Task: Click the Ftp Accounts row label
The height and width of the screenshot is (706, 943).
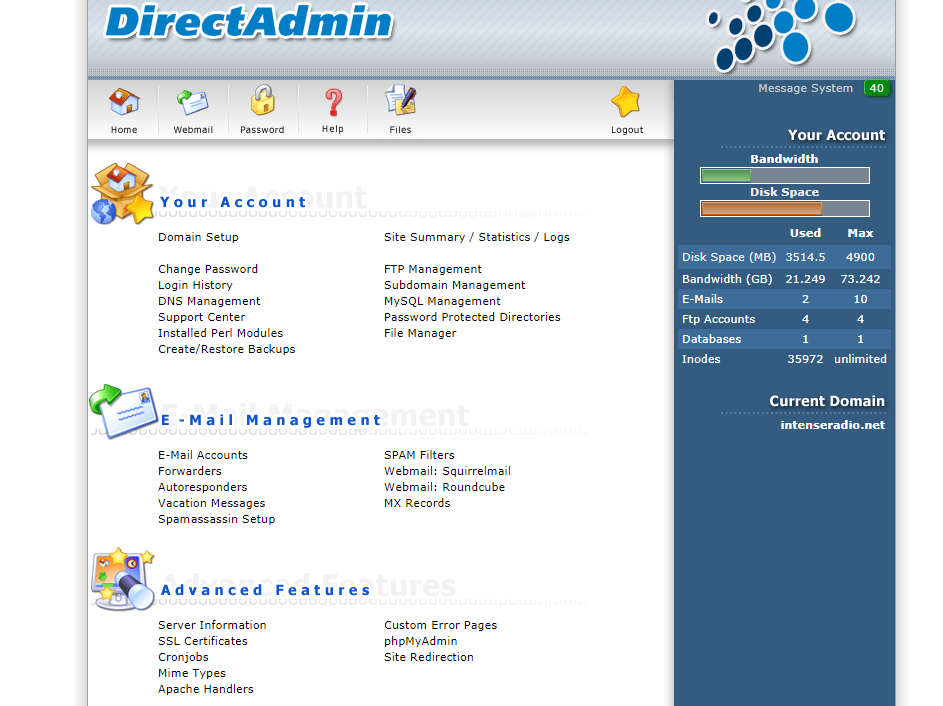Action: click(x=718, y=319)
